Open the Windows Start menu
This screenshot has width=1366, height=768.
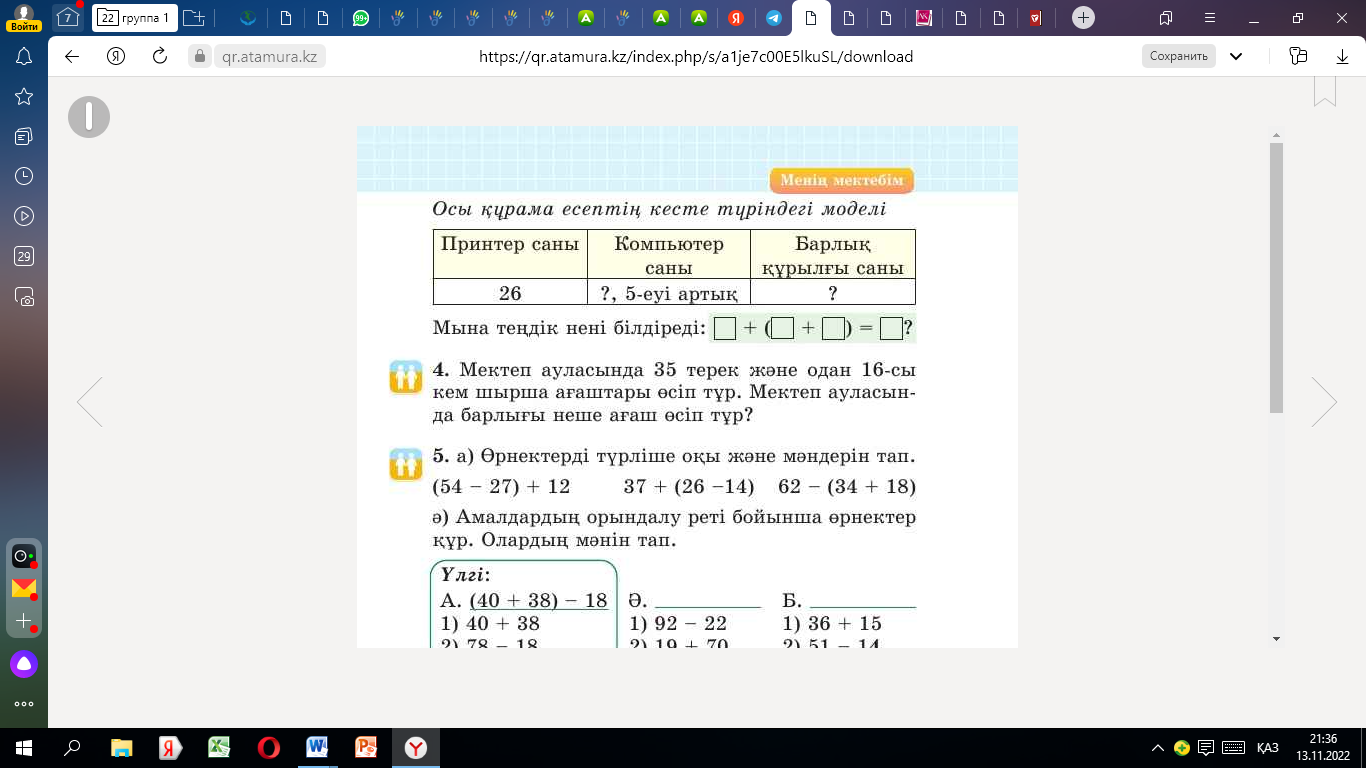pyautogui.click(x=24, y=747)
